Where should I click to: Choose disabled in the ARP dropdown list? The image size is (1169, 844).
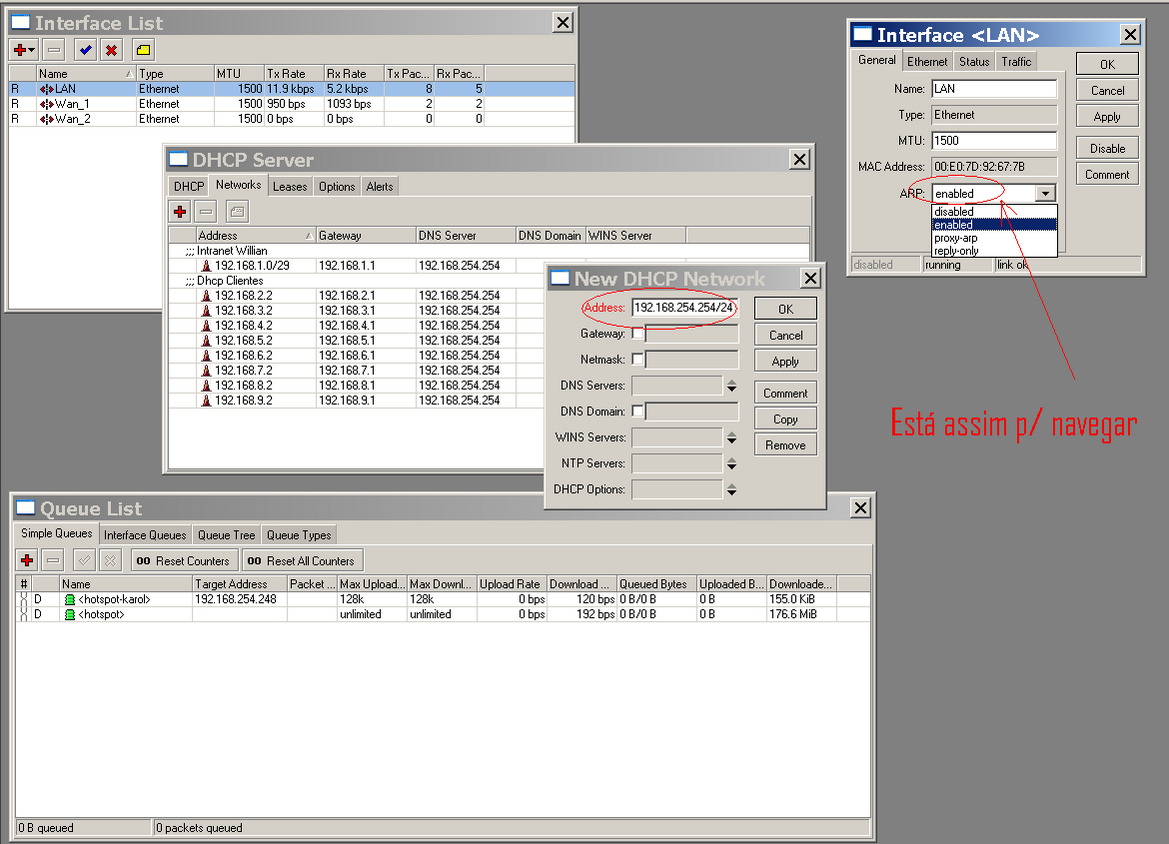(994, 212)
